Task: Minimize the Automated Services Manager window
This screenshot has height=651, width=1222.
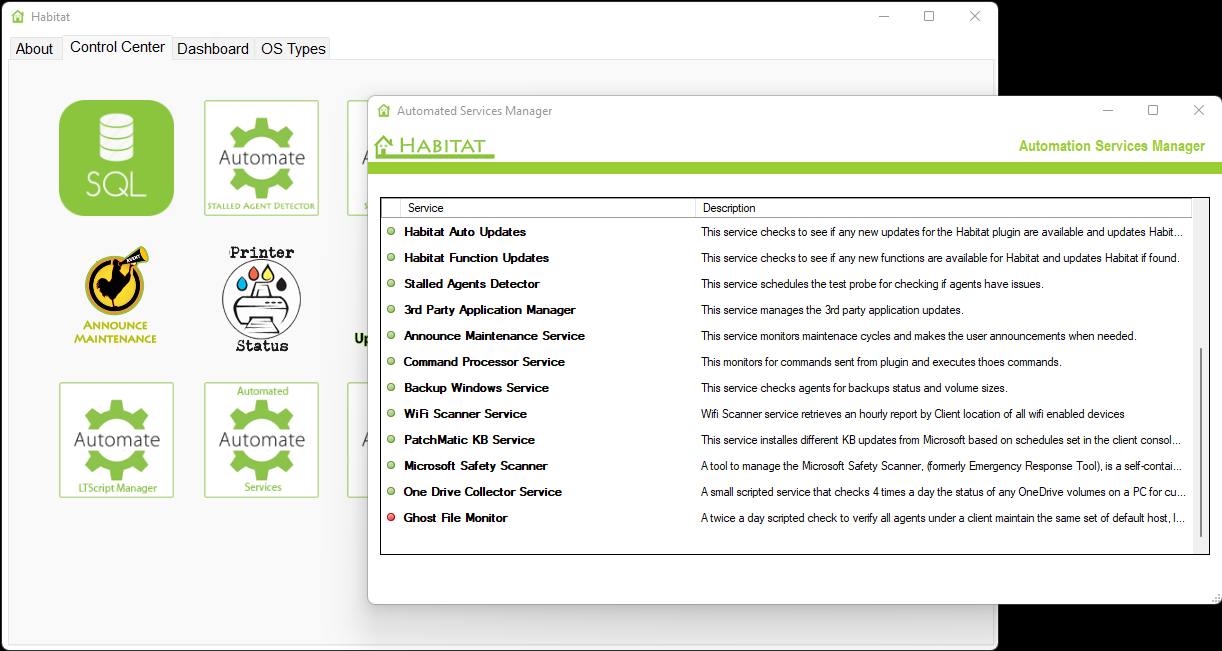Action: pyautogui.click(x=1108, y=110)
